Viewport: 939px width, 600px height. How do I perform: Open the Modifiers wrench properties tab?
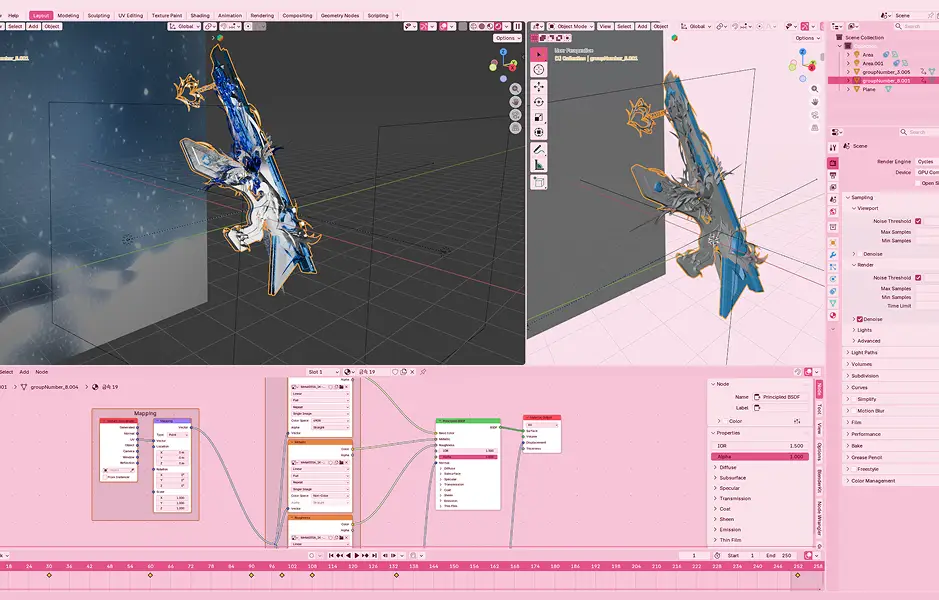tap(833, 254)
